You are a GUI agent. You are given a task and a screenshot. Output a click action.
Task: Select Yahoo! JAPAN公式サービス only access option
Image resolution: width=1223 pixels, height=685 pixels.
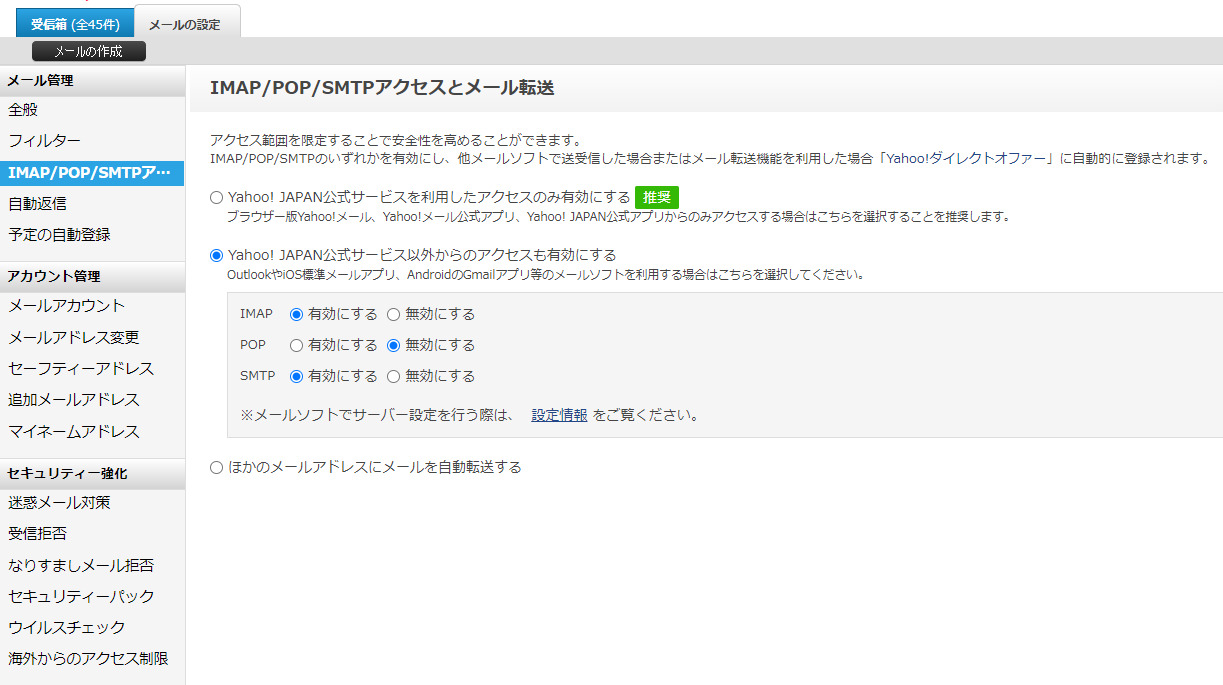[217, 197]
